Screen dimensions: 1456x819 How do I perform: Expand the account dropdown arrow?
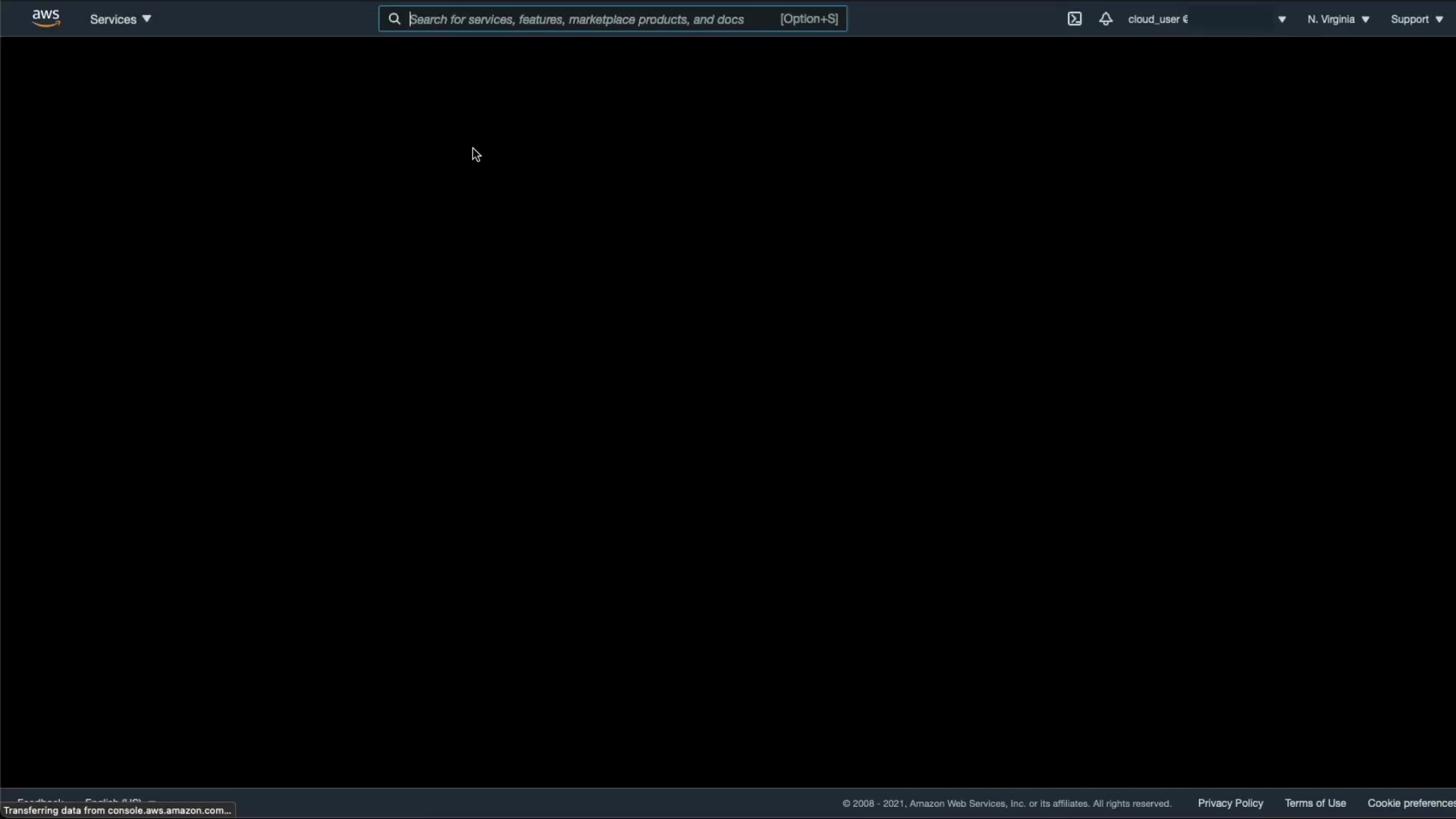[1282, 20]
